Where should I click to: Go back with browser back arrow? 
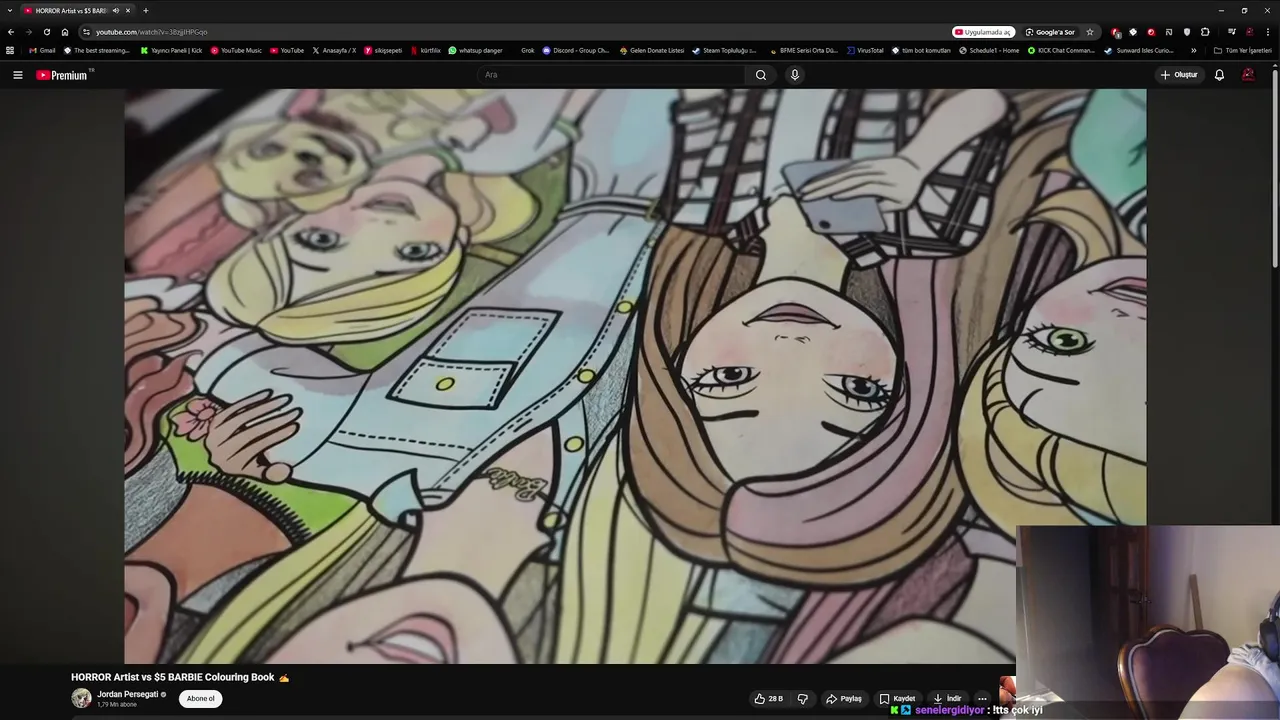pos(11,32)
